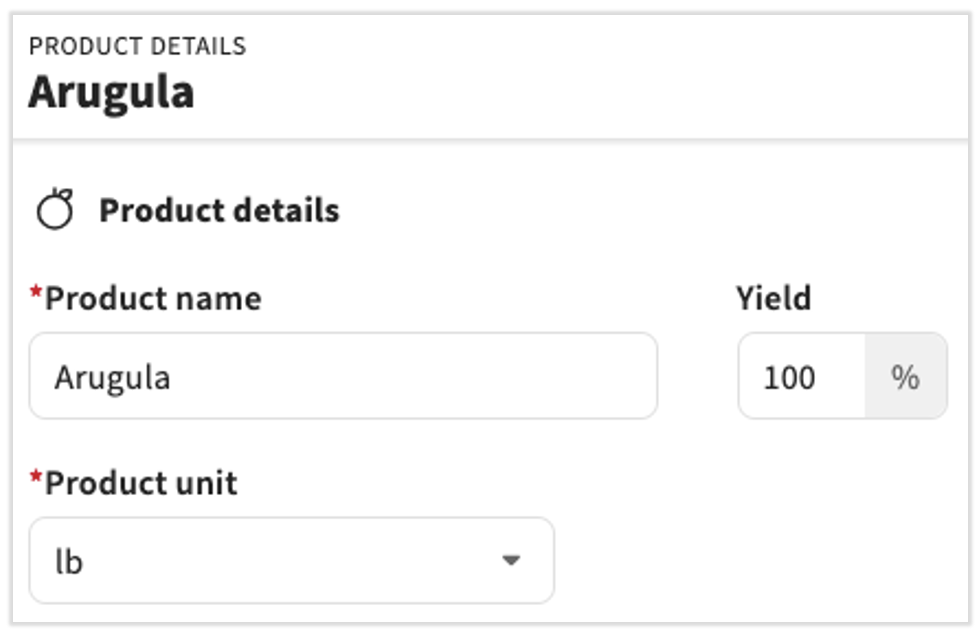Viewport: 980px width, 634px height.
Task: Click the 'Arugula' text inside the name field
Action: (x=112, y=378)
